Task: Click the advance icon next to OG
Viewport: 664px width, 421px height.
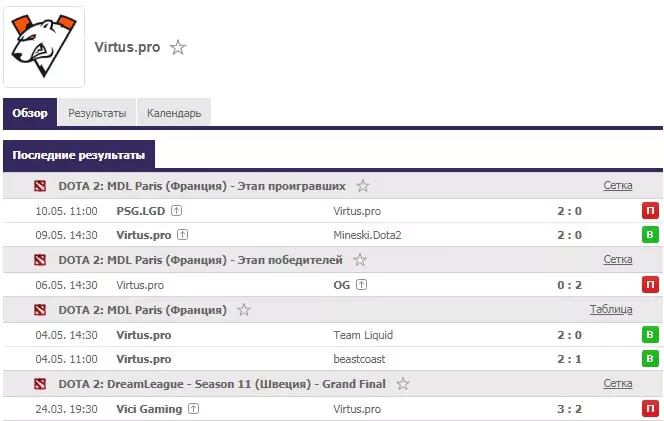Action: (361, 285)
